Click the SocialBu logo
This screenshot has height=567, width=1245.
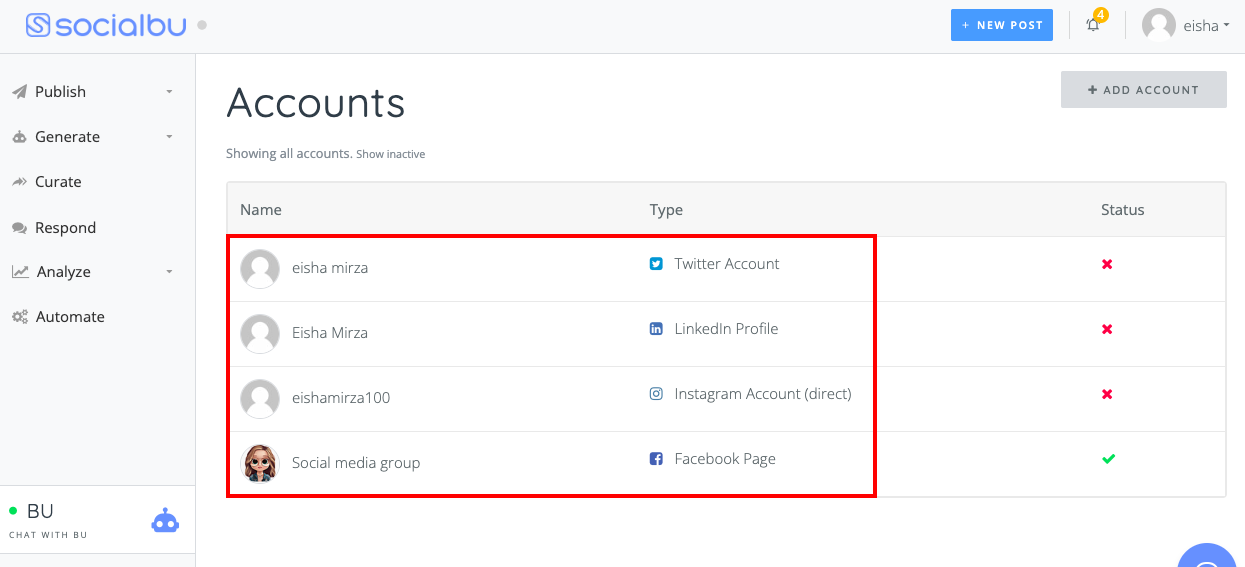click(106, 25)
